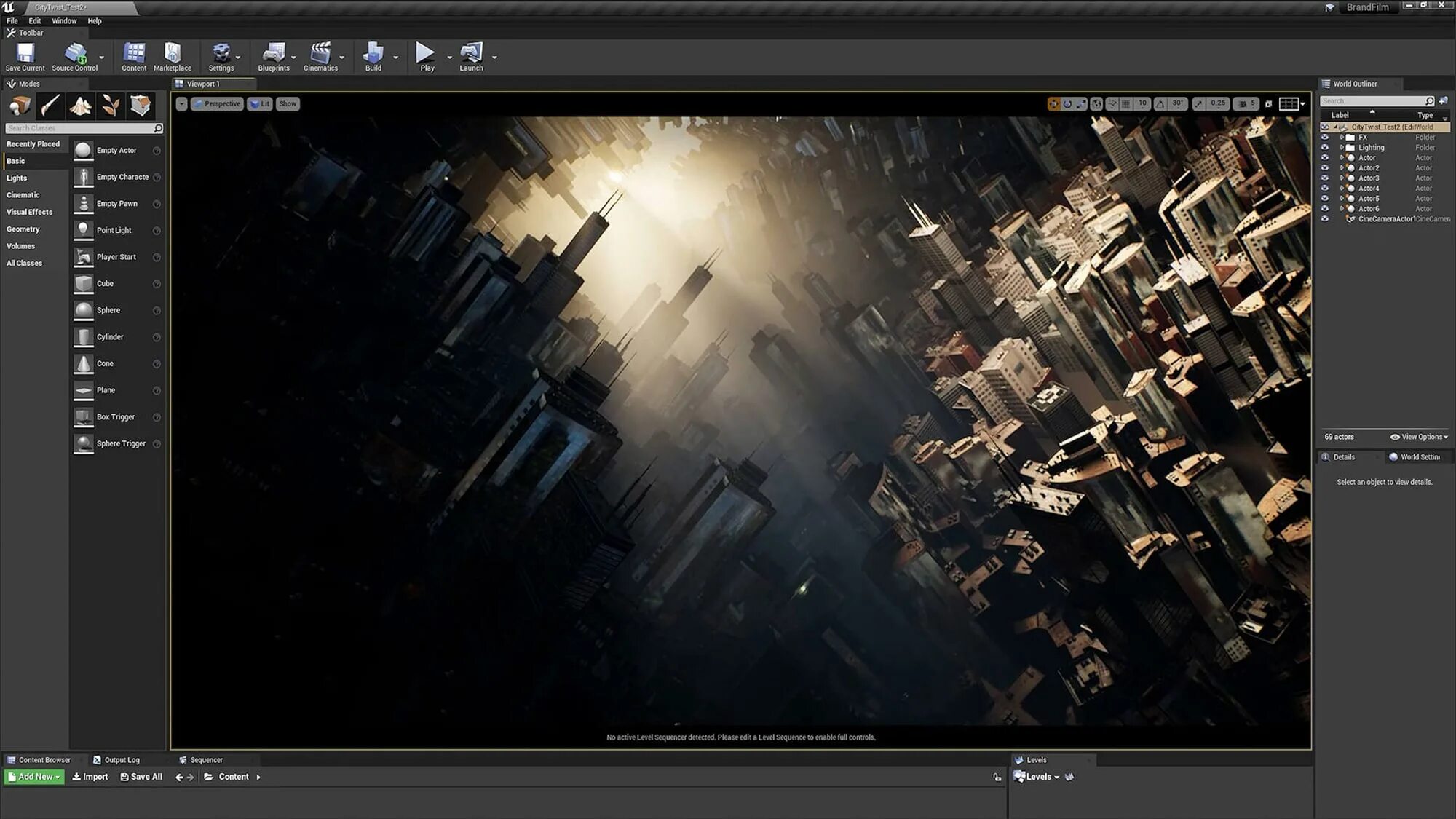Expand the FX folder in World Outliner
Screen dimensions: 1456x819
(x=1342, y=137)
